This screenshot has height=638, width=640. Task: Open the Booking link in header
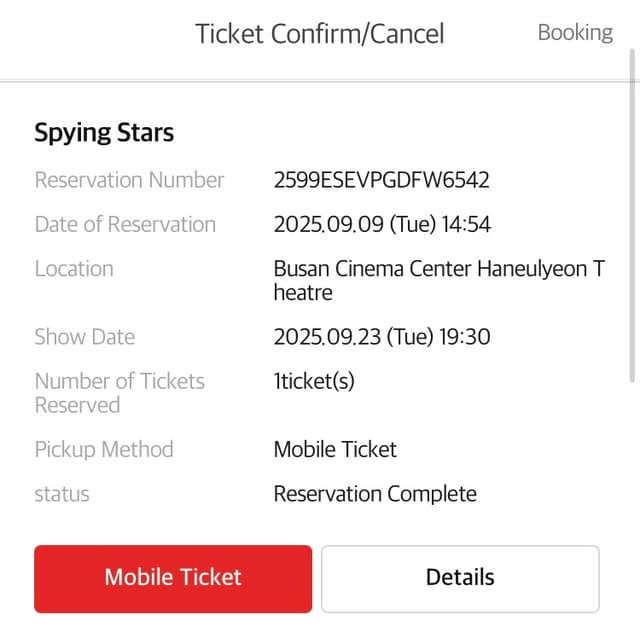point(575,32)
